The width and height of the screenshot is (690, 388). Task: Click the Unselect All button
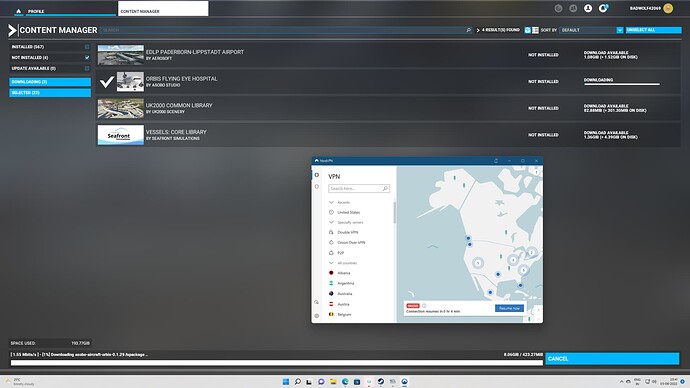pos(653,30)
